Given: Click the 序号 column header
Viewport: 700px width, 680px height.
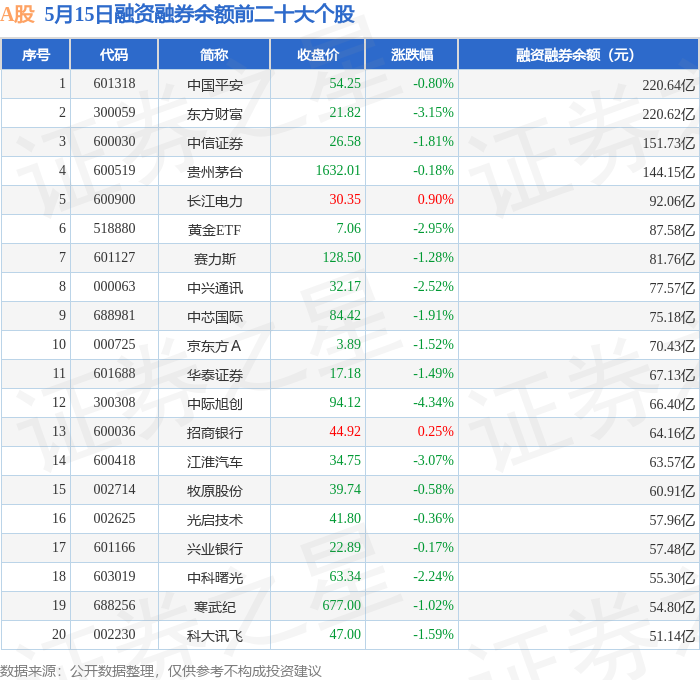Looking at the screenshot, I should (36, 54).
